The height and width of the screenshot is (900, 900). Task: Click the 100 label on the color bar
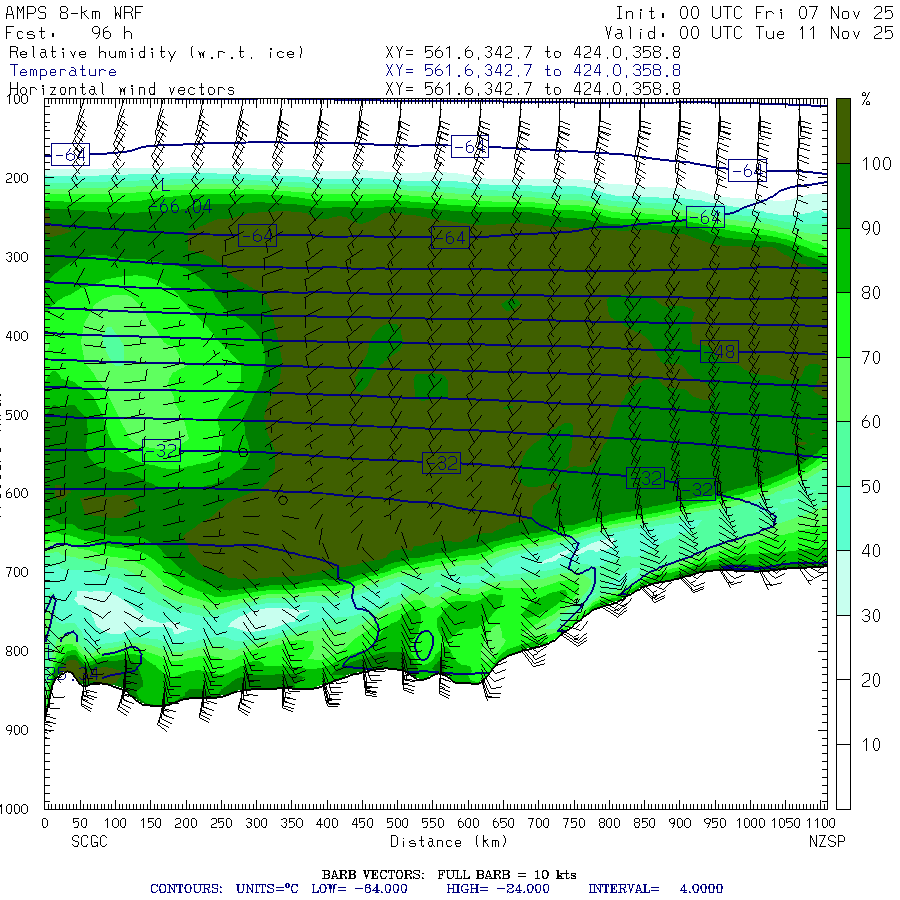pyautogui.click(x=876, y=164)
